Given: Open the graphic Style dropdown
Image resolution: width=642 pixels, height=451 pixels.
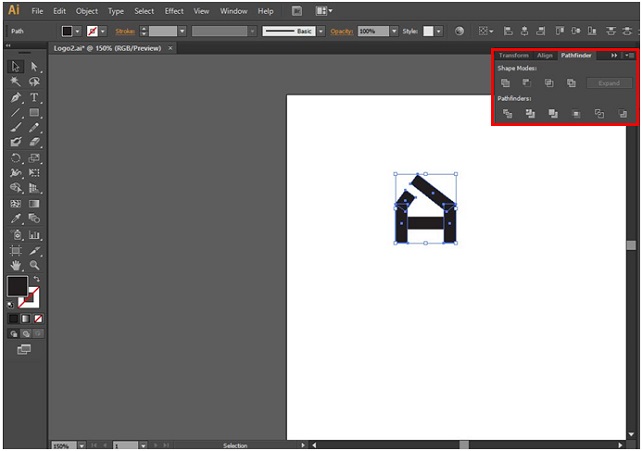Looking at the screenshot, I should (x=439, y=31).
